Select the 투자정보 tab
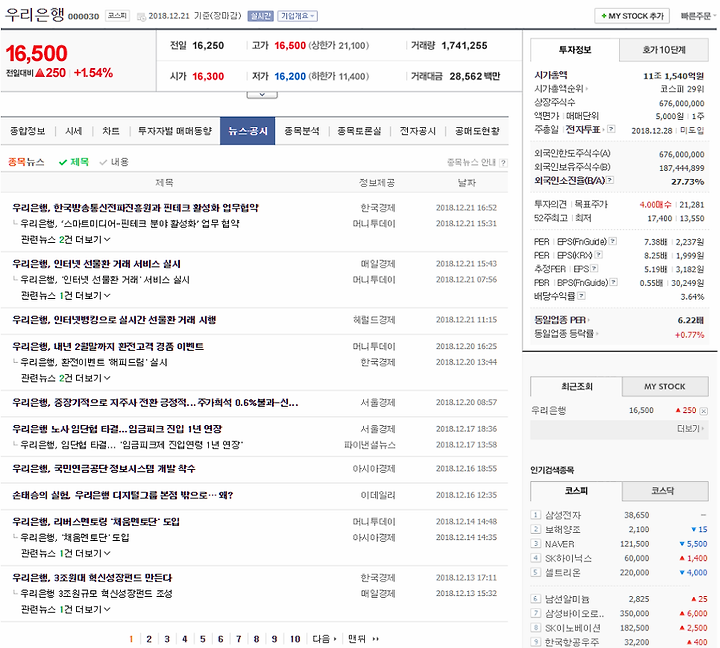The width and height of the screenshot is (720, 648). coord(575,50)
